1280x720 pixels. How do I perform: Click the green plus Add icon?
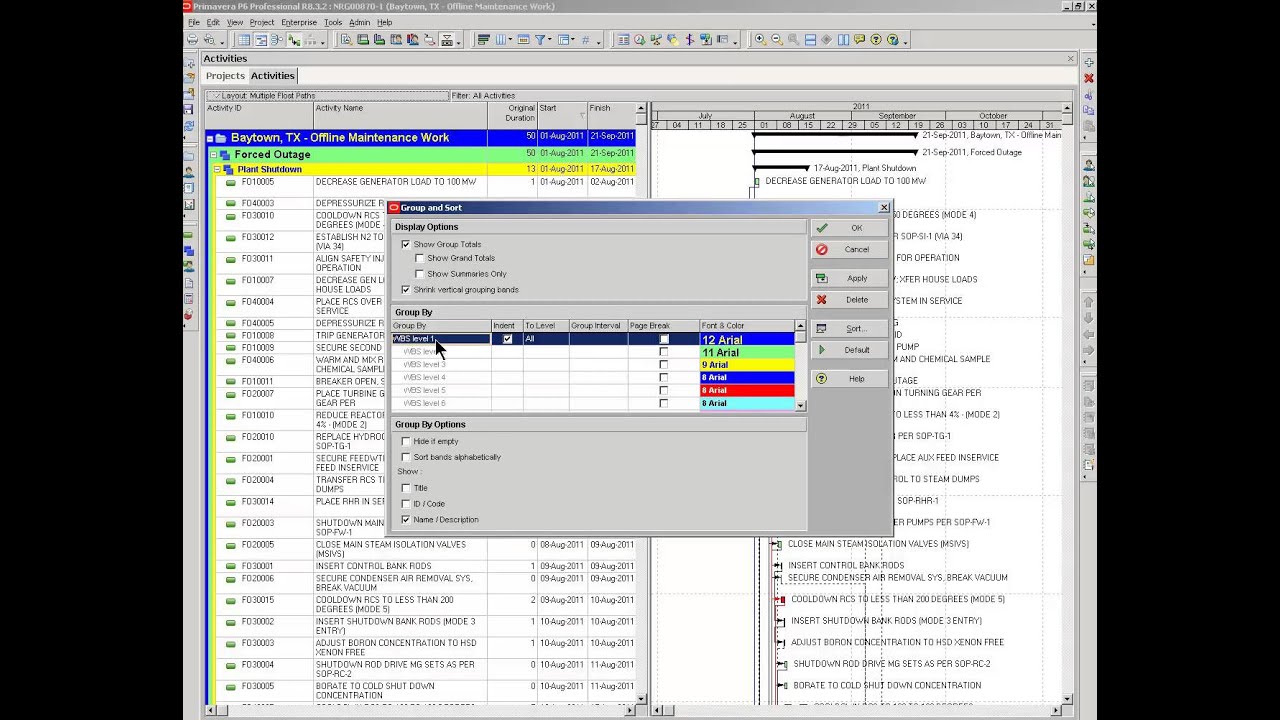(1089, 63)
